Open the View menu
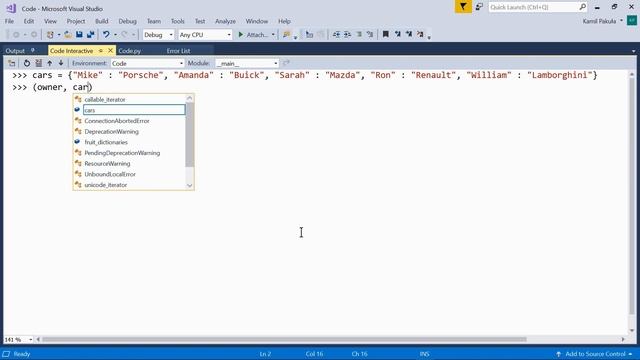The image size is (640, 360). point(50,21)
